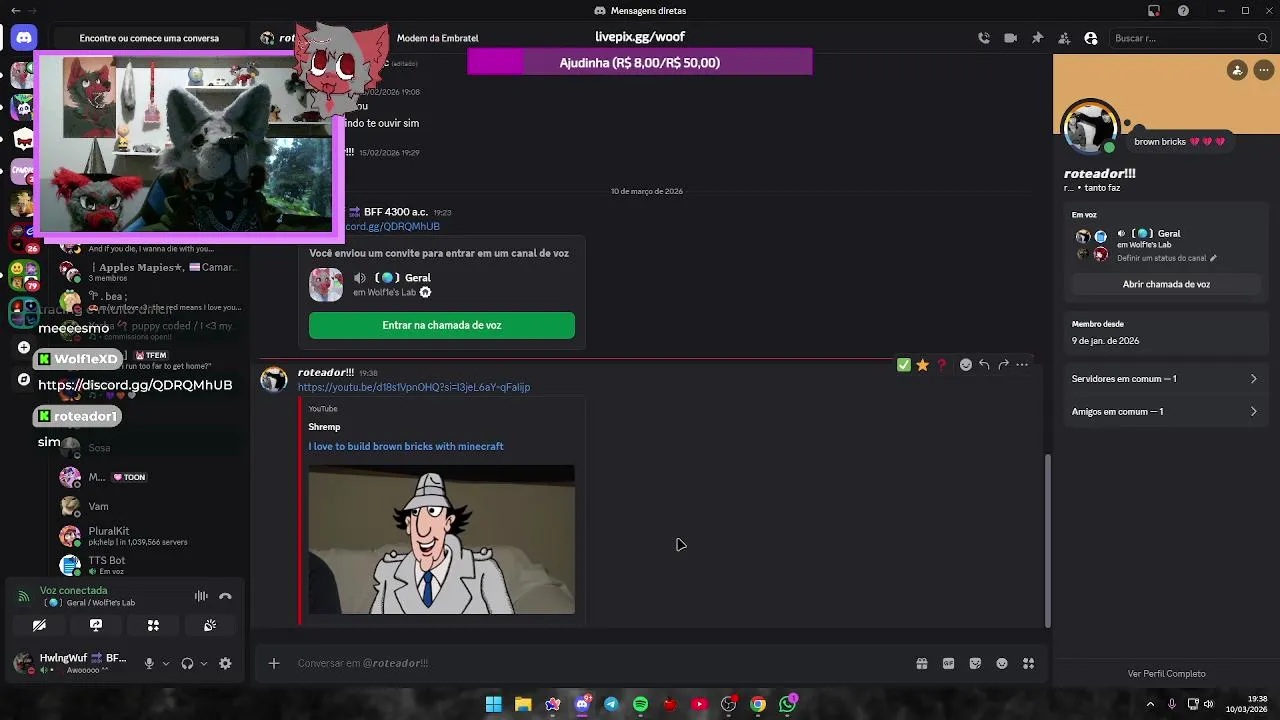The image size is (1280, 720).
Task: Click Shremp channel name in embed
Action: click(324, 427)
